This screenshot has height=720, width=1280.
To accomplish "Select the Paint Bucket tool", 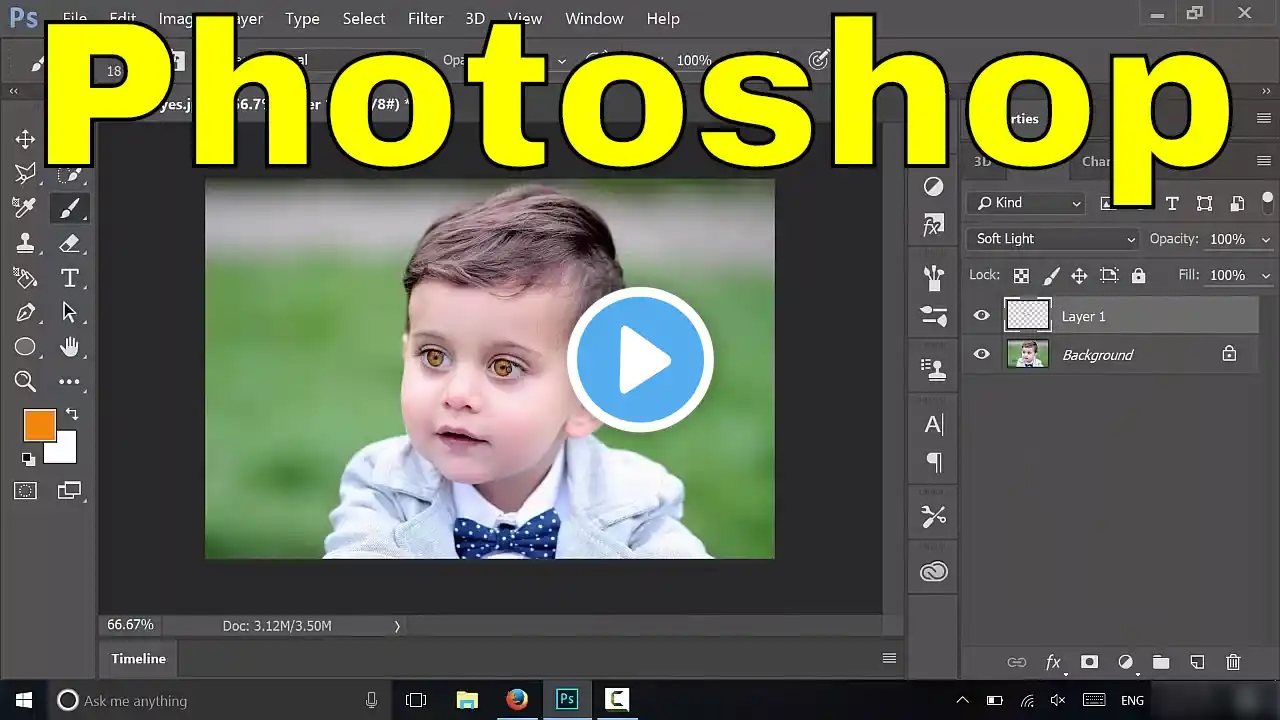I will point(25,278).
